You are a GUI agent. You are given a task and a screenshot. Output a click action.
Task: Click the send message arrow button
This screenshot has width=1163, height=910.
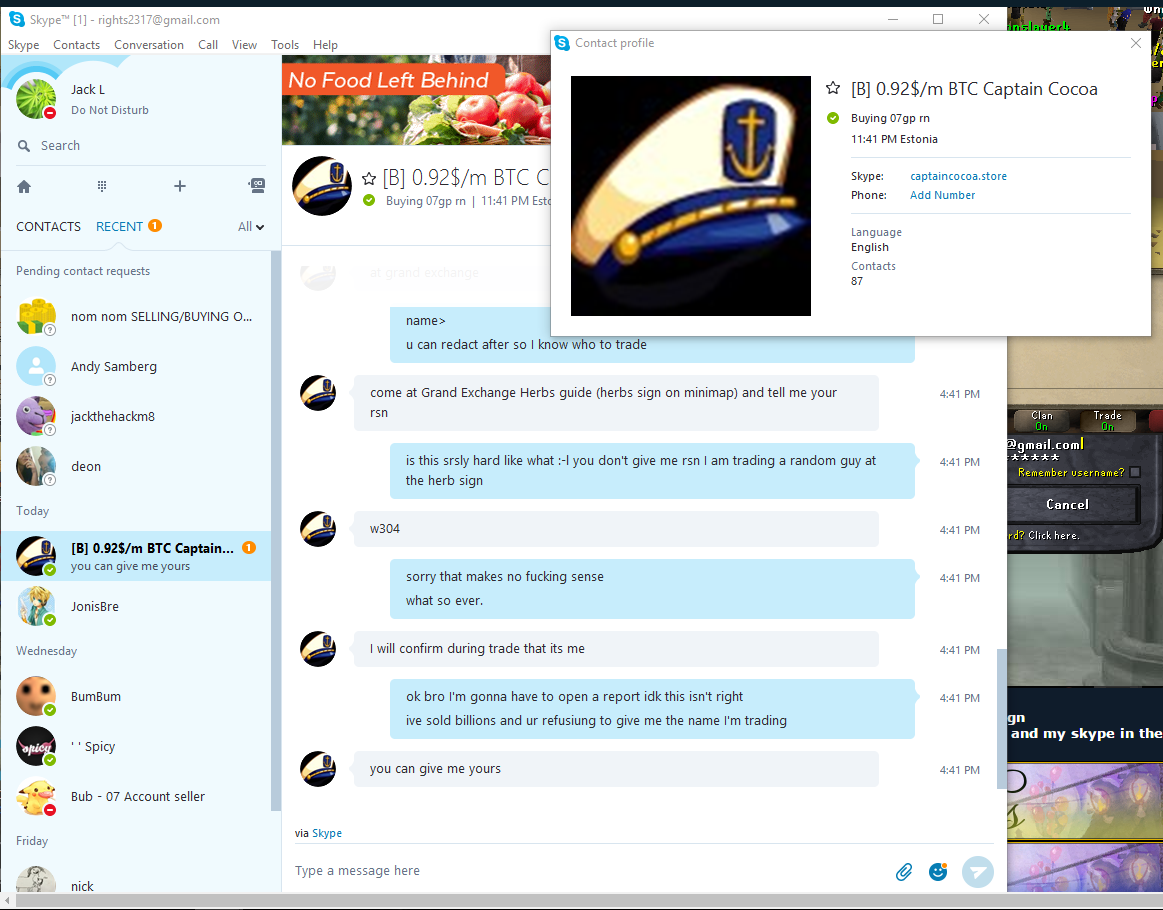(978, 871)
